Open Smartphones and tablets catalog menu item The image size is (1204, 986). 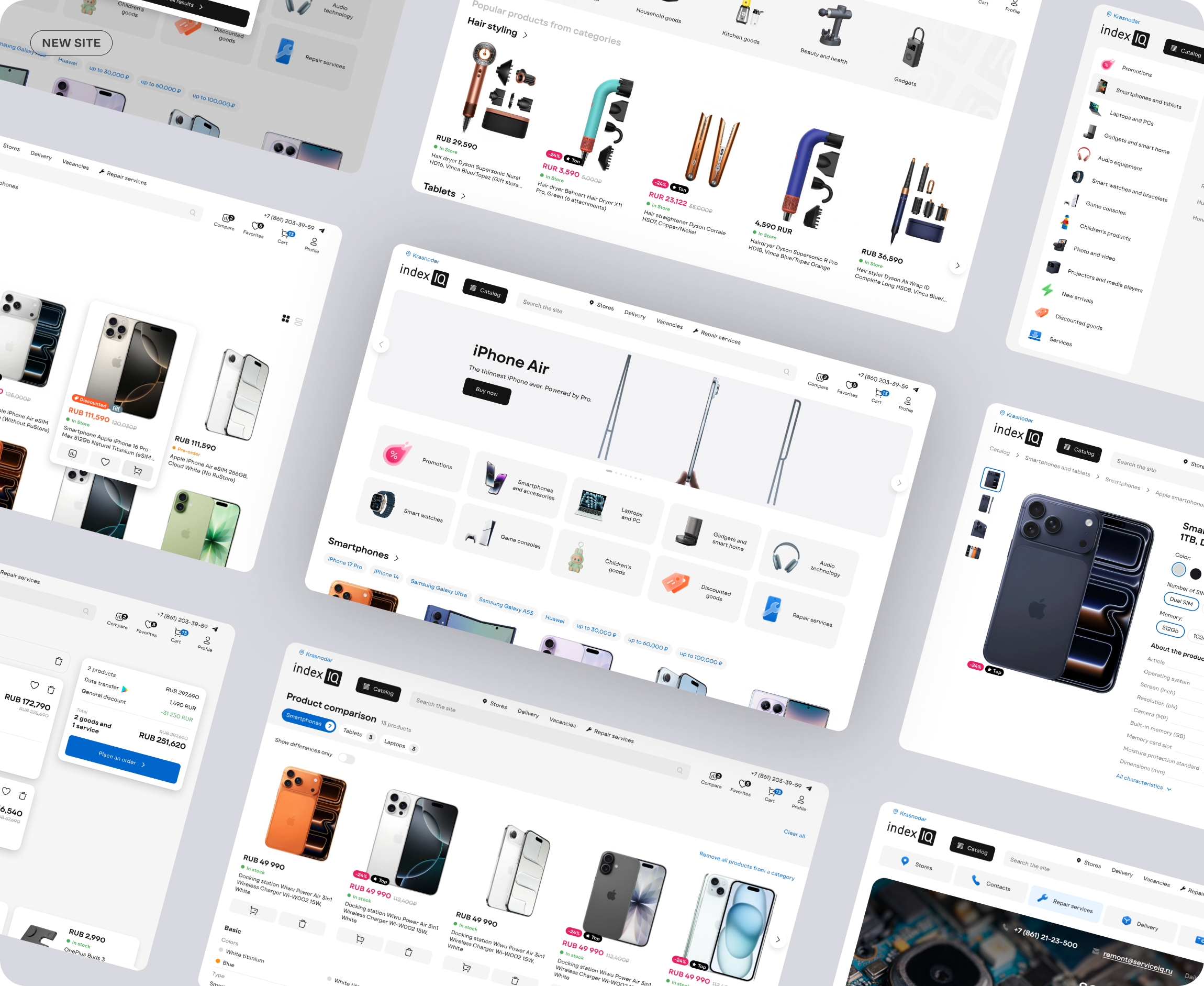pos(1148,98)
